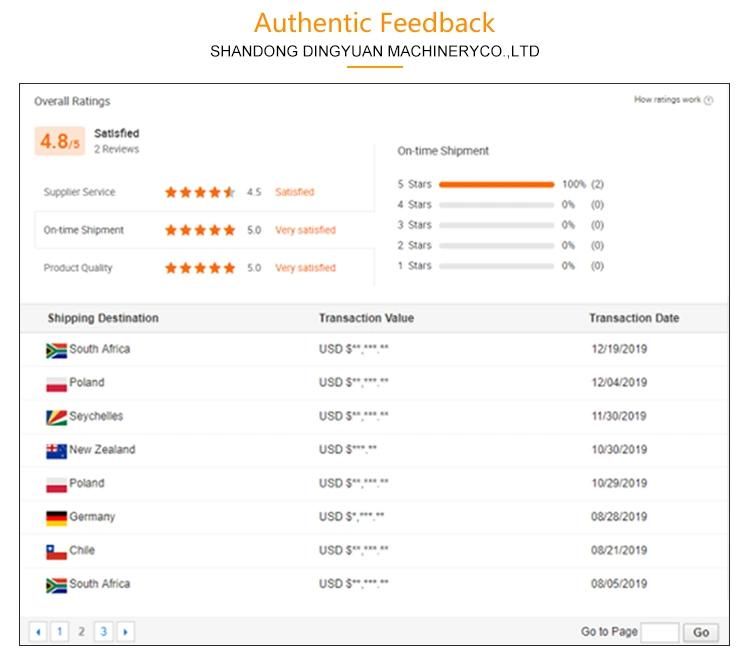Click the Go button
The height and width of the screenshot is (669, 750).
click(701, 633)
